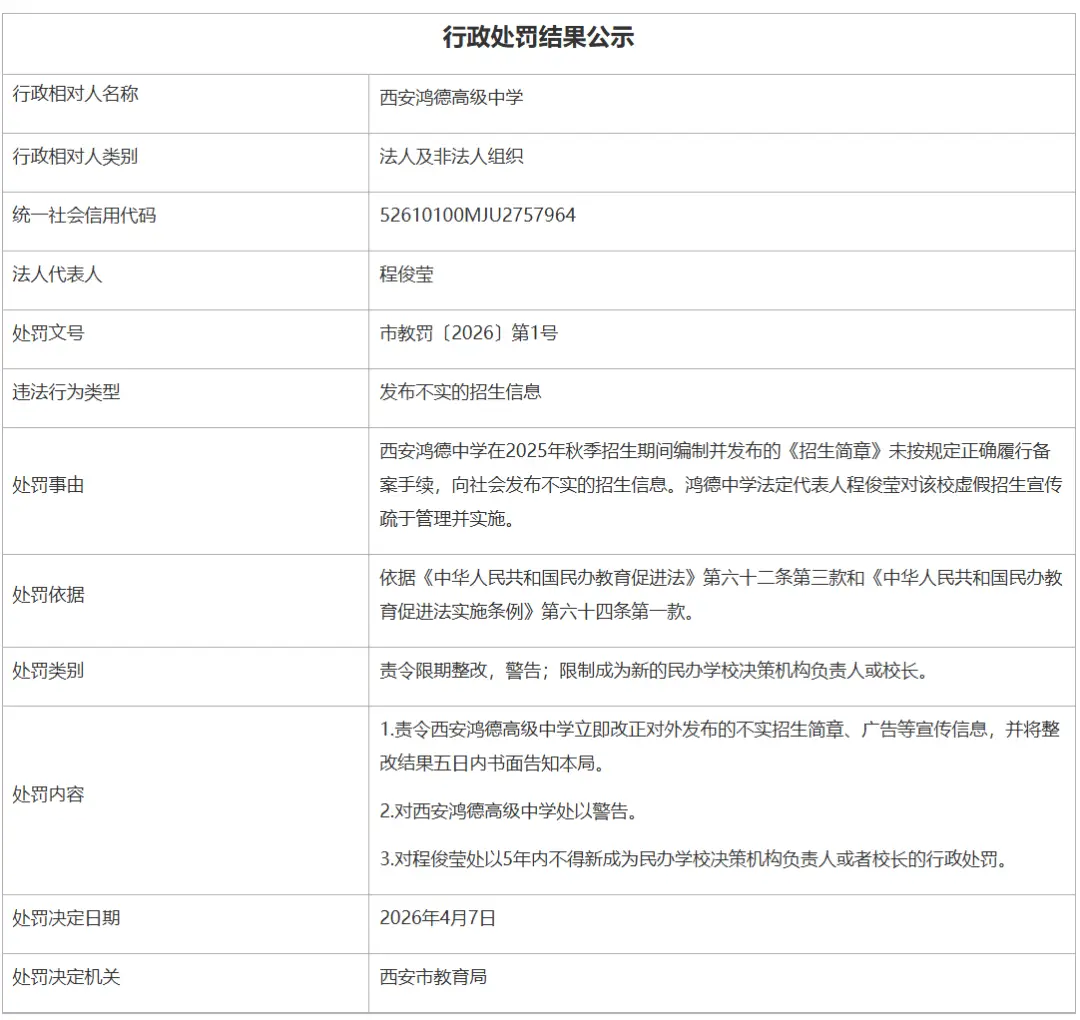The width and height of the screenshot is (1080, 1020).
Task: Select the 违法行为类型 row label
Action: tap(66, 392)
